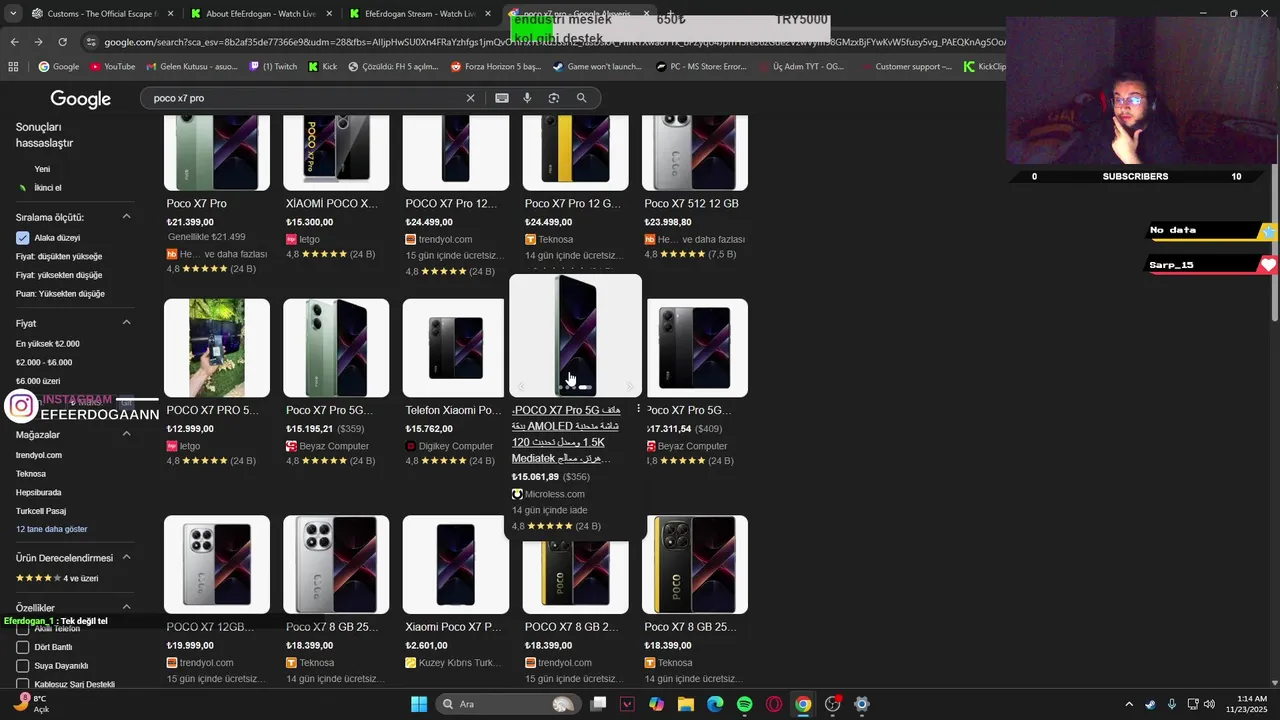The height and width of the screenshot is (720, 1280).
Task: Open the taskbar volume control
Action: 1209,704
